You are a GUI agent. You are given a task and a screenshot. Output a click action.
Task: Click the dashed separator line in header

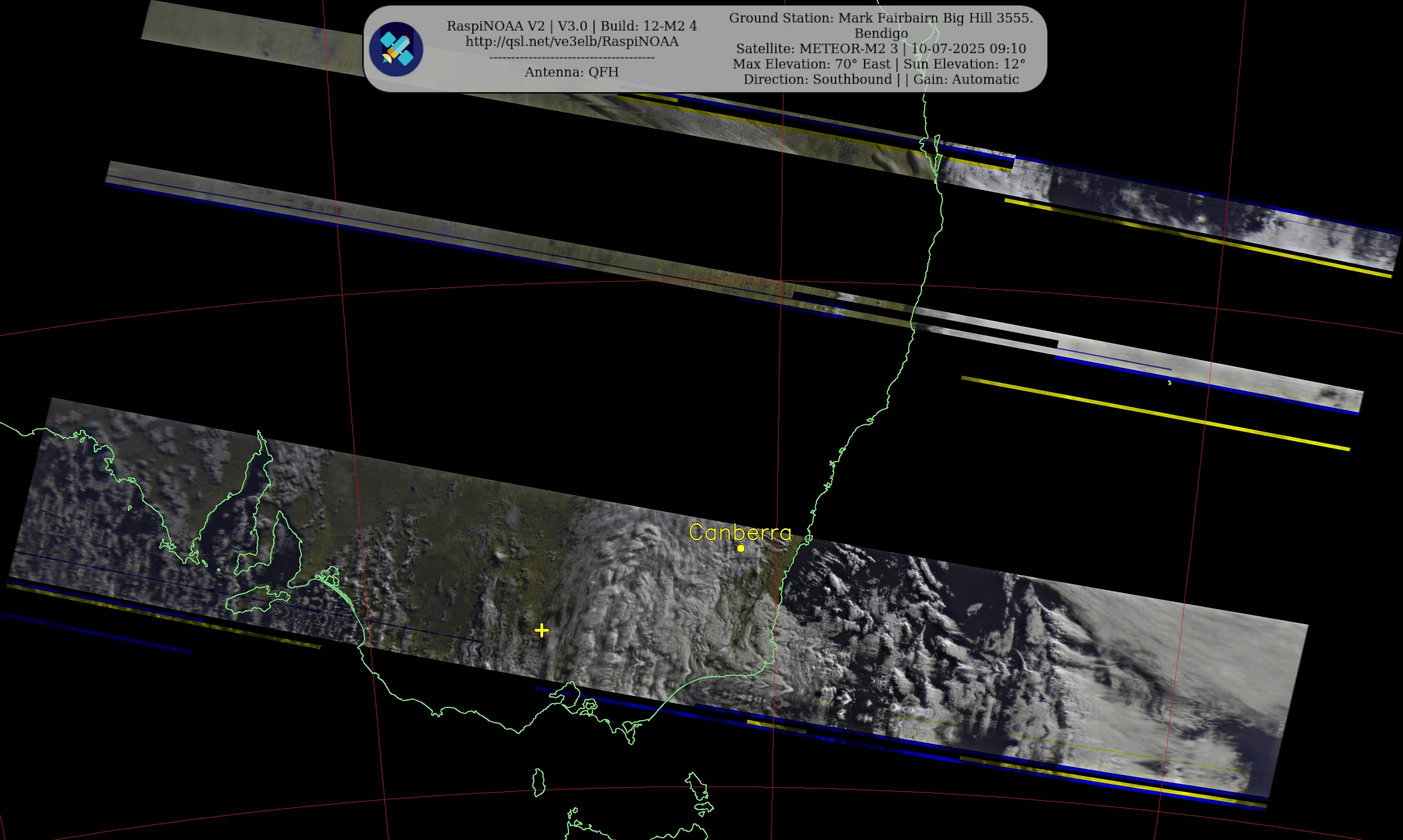[x=571, y=57]
